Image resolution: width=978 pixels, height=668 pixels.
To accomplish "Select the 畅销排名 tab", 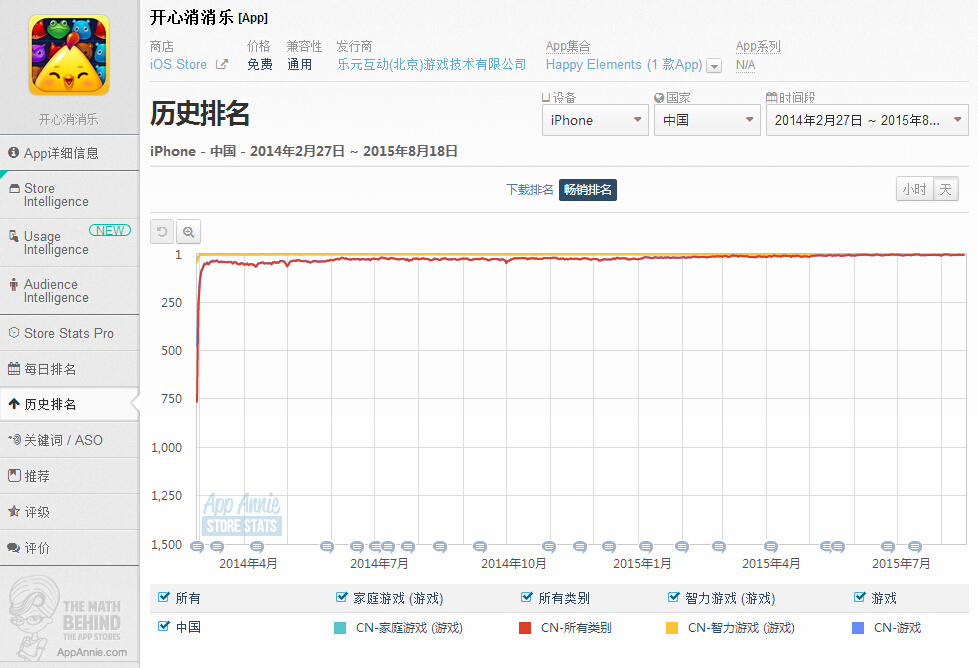I will pyautogui.click(x=588, y=190).
